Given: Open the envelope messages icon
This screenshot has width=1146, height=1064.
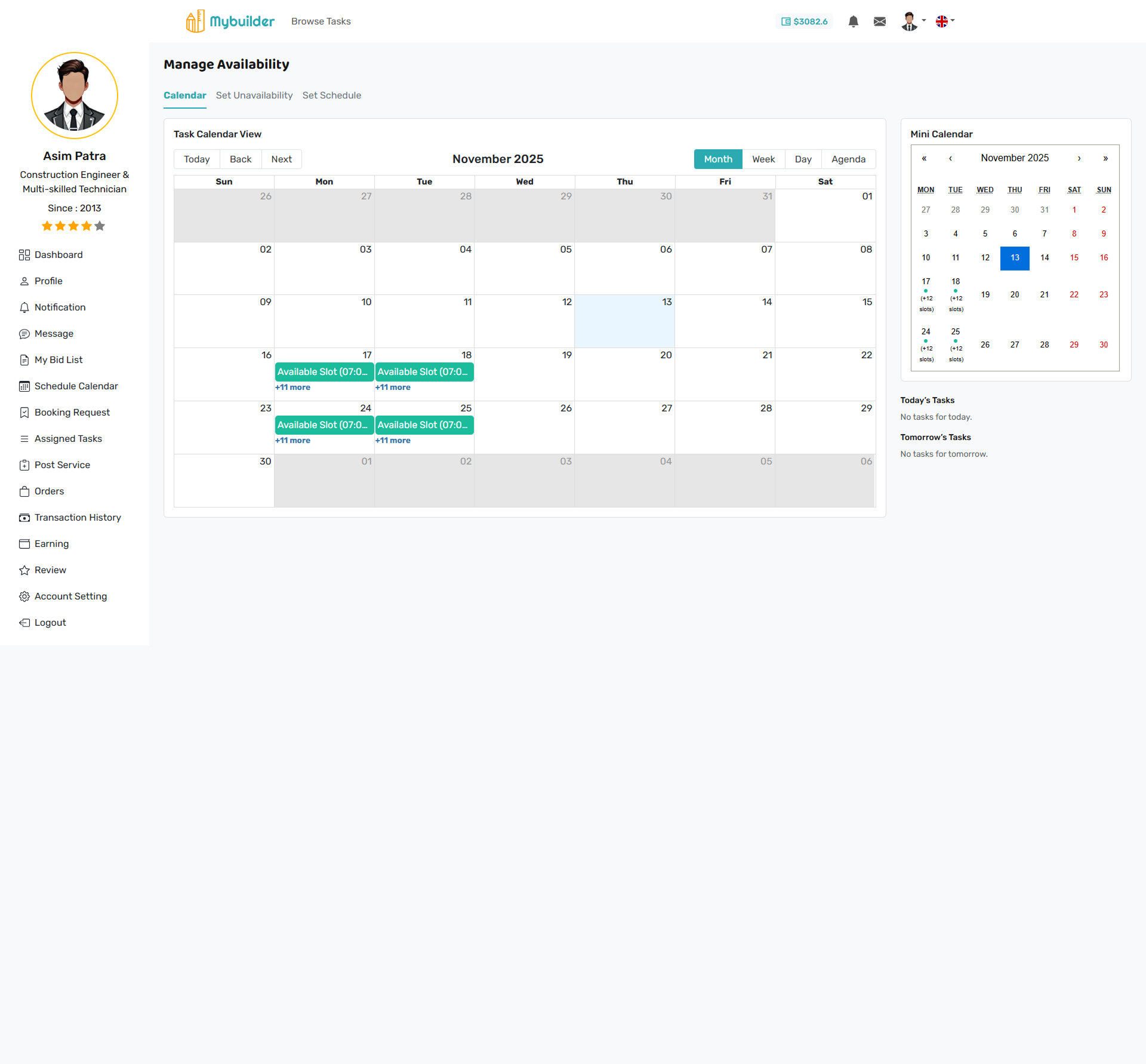Looking at the screenshot, I should coord(879,21).
